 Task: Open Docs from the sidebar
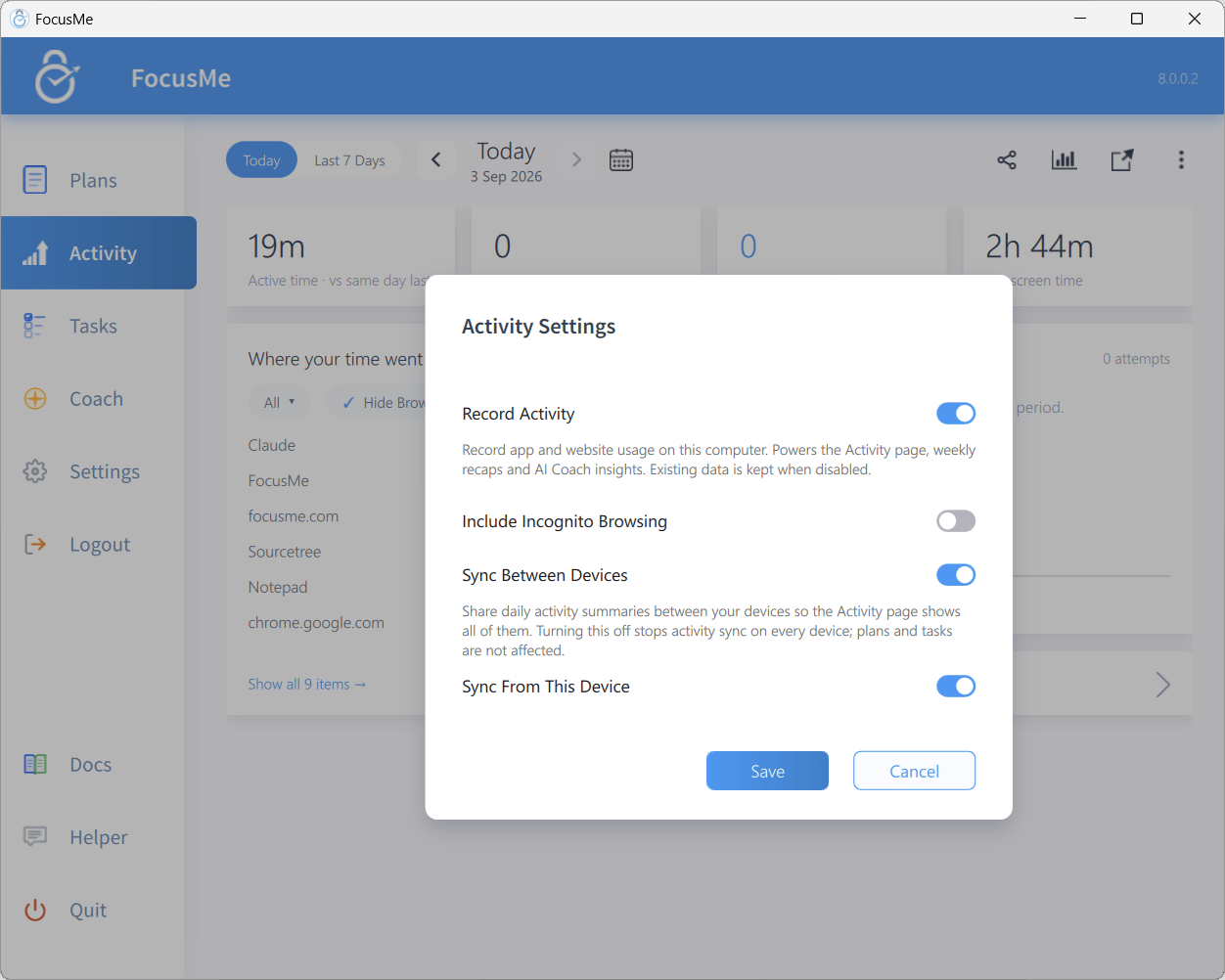point(68,765)
